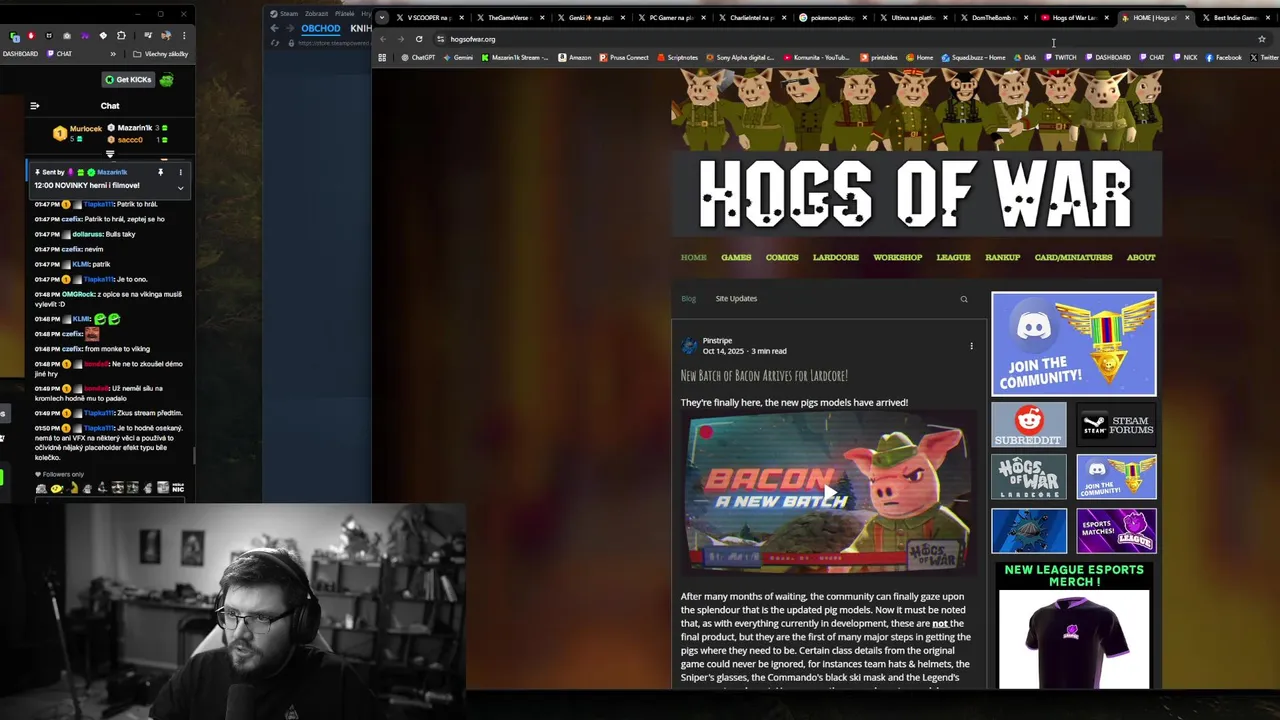Open extensions puzzle icon in chat window

click(121, 36)
